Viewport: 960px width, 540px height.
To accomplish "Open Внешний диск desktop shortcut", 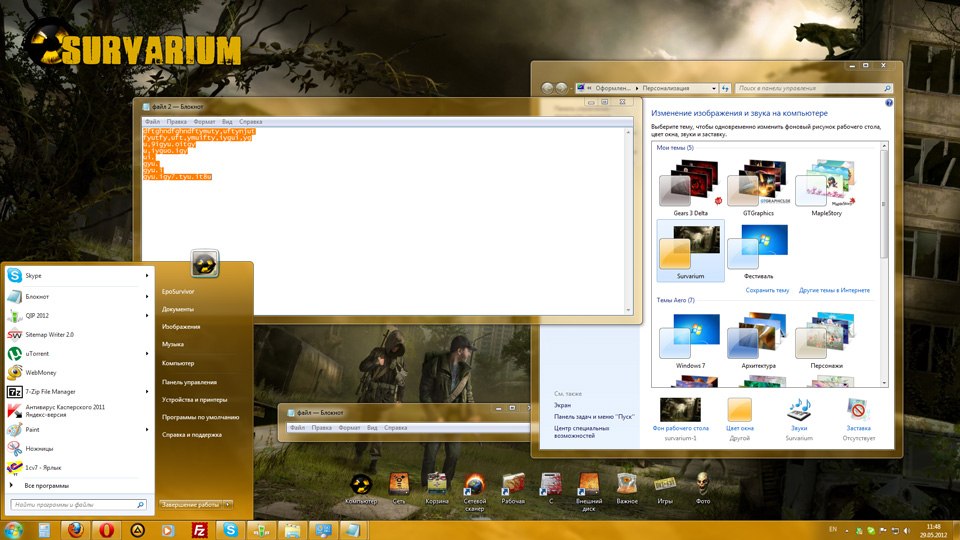I will tap(588, 492).
